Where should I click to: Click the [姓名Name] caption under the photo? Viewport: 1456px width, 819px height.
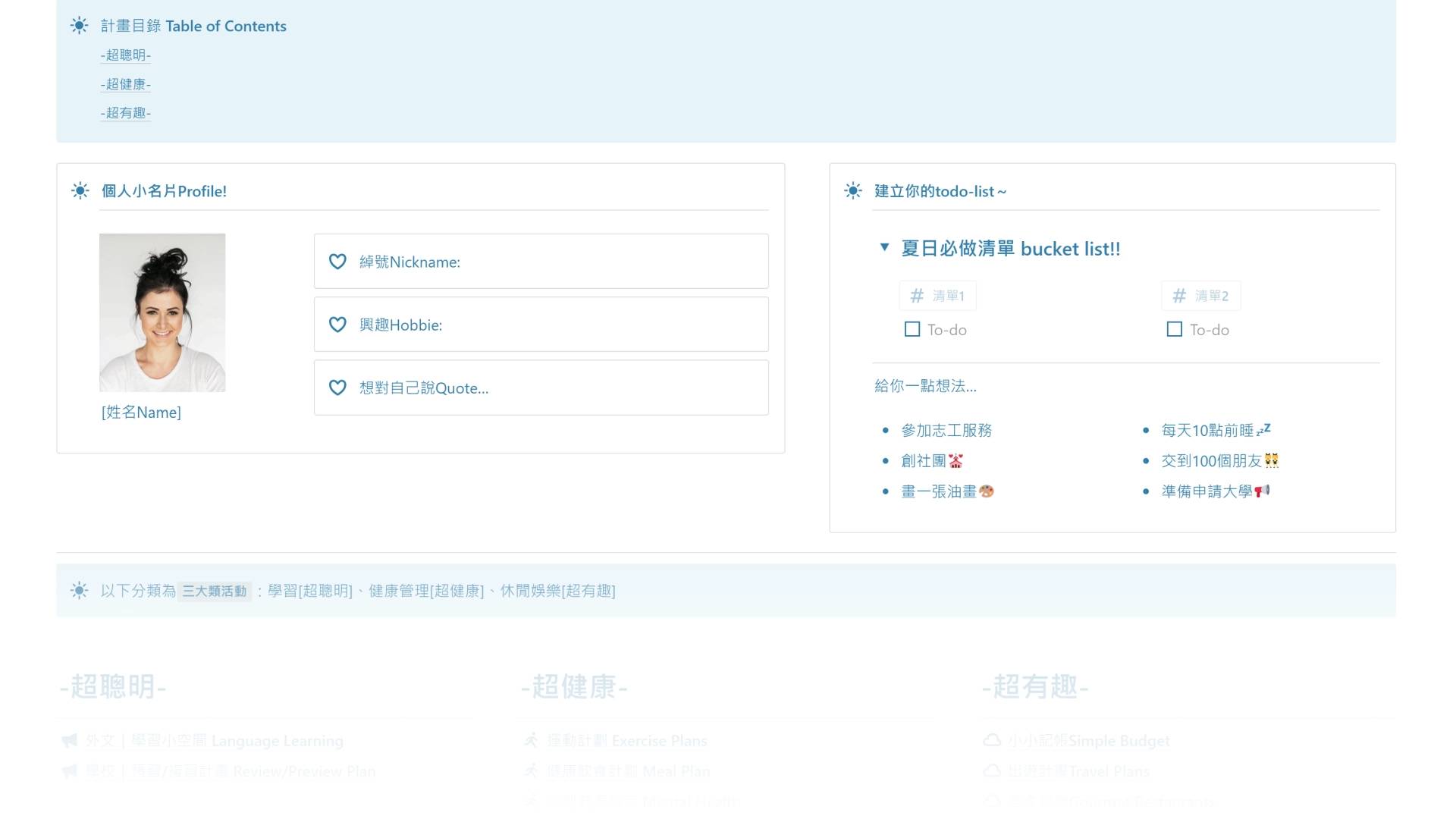click(141, 413)
